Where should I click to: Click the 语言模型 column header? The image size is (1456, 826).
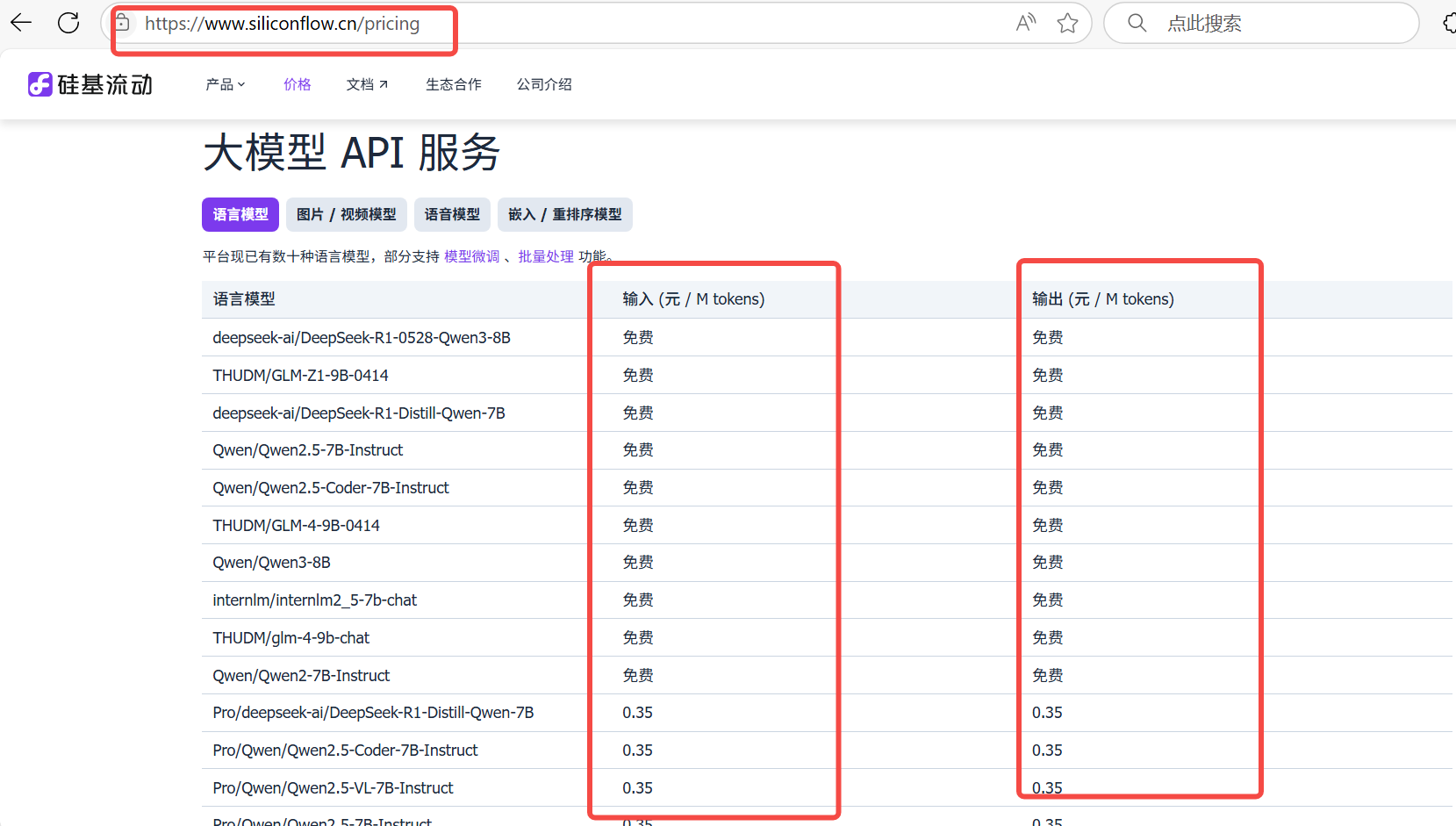click(x=244, y=299)
